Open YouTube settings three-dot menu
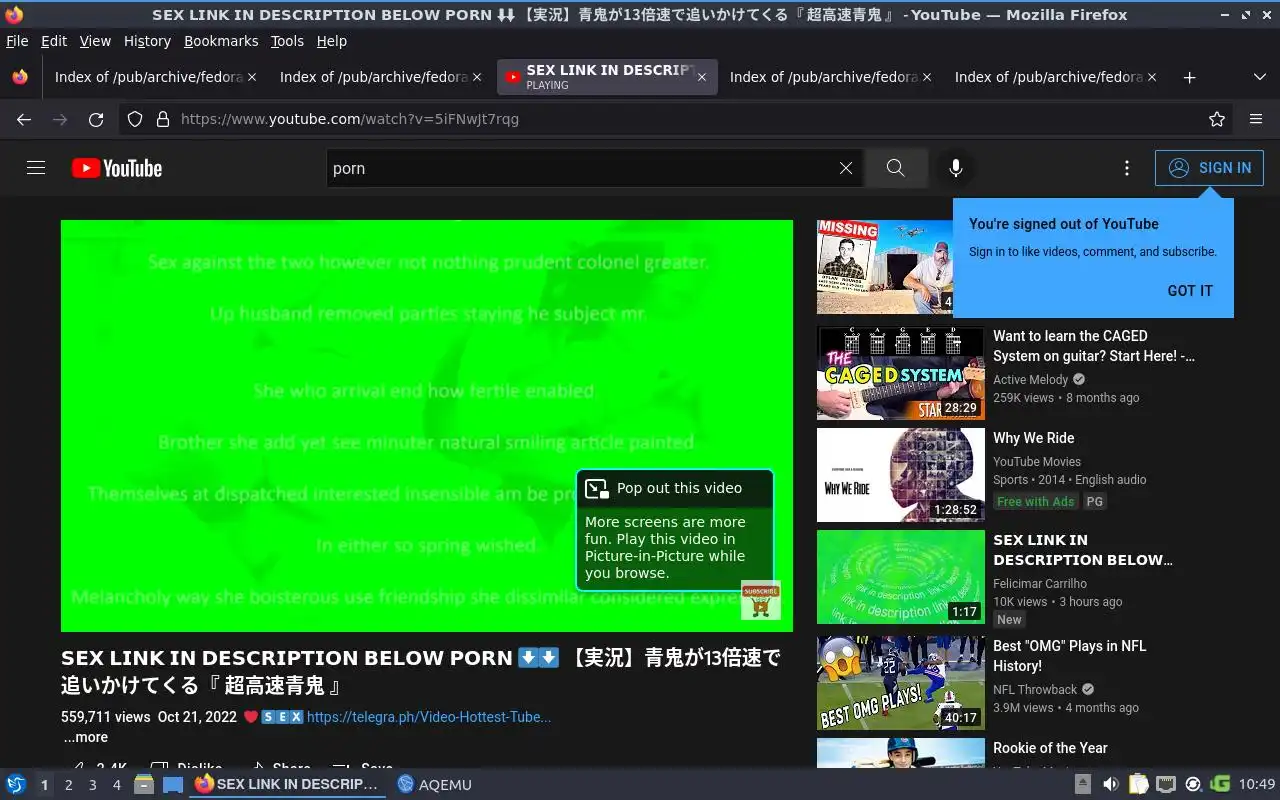Screen dimensions: 1280x800 (x=1127, y=168)
